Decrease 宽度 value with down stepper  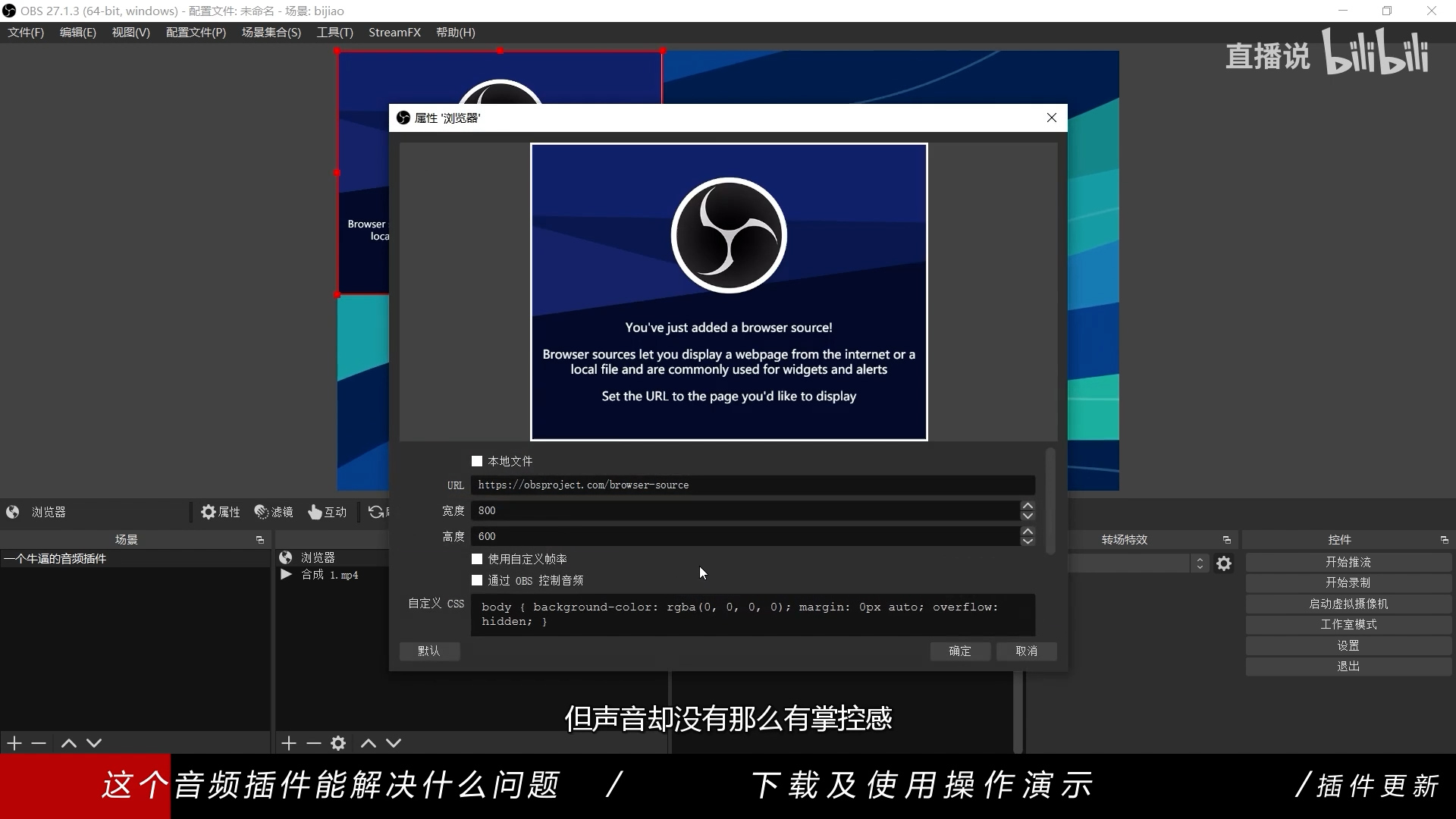click(1028, 516)
